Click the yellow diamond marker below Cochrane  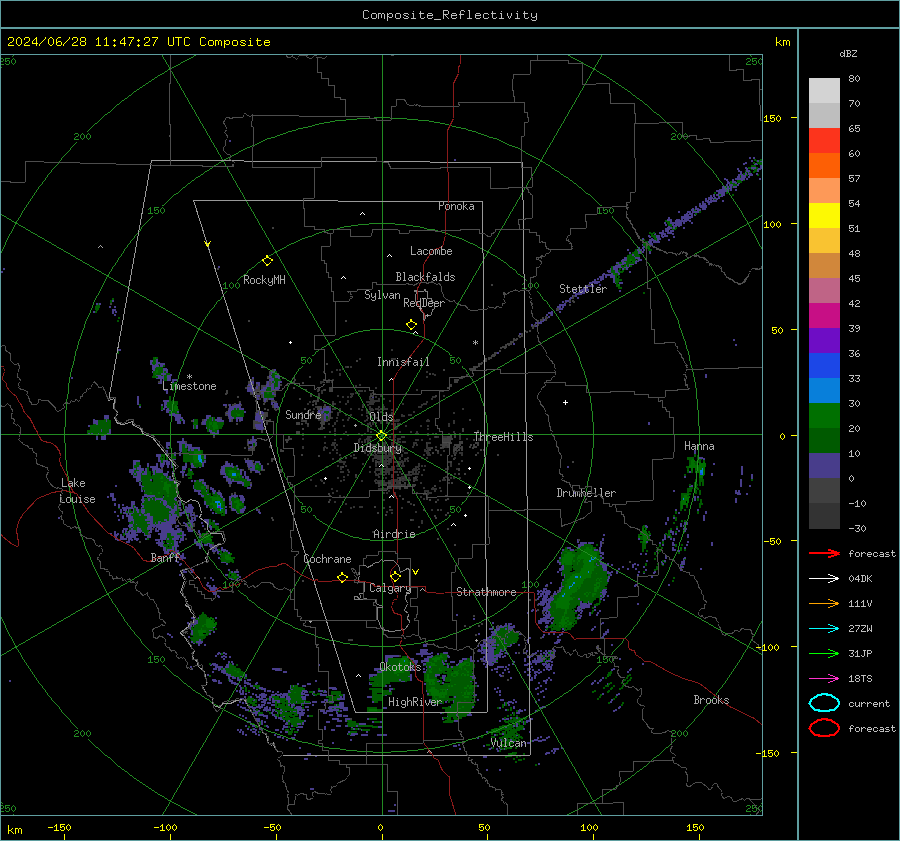[342, 578]
